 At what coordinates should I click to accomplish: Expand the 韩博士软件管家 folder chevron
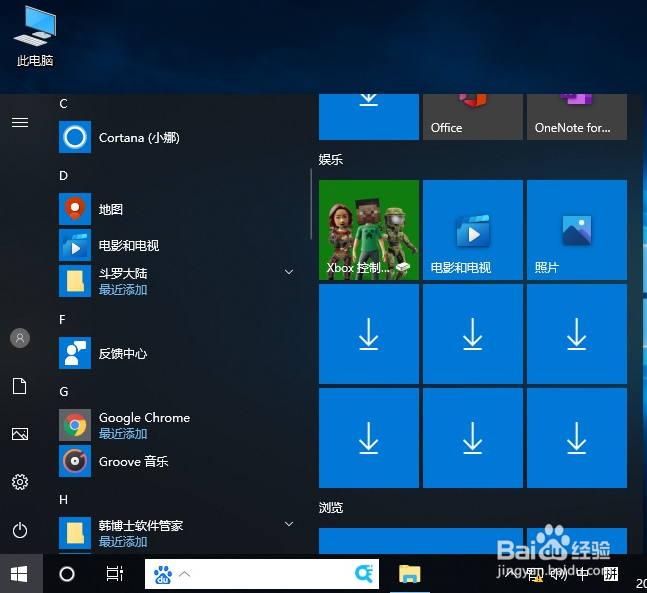289,524
